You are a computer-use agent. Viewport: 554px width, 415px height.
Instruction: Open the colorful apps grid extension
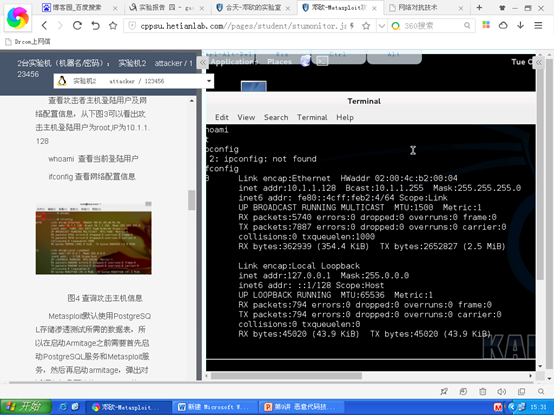pos(486,25)
